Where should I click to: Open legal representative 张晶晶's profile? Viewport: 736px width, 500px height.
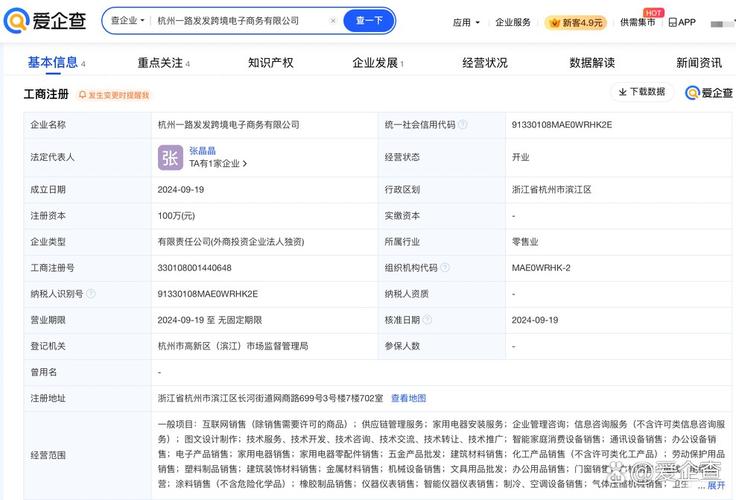(x=202, y=151)
